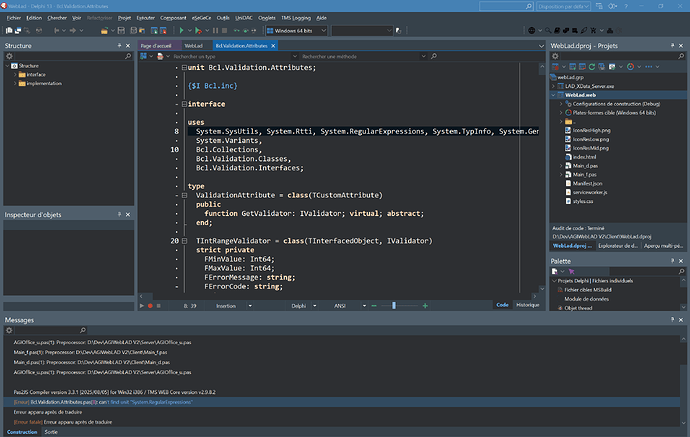This screenshot has height=437, width=690.
Task: Expand the Main_d.pas node
Action: (561, 166)
